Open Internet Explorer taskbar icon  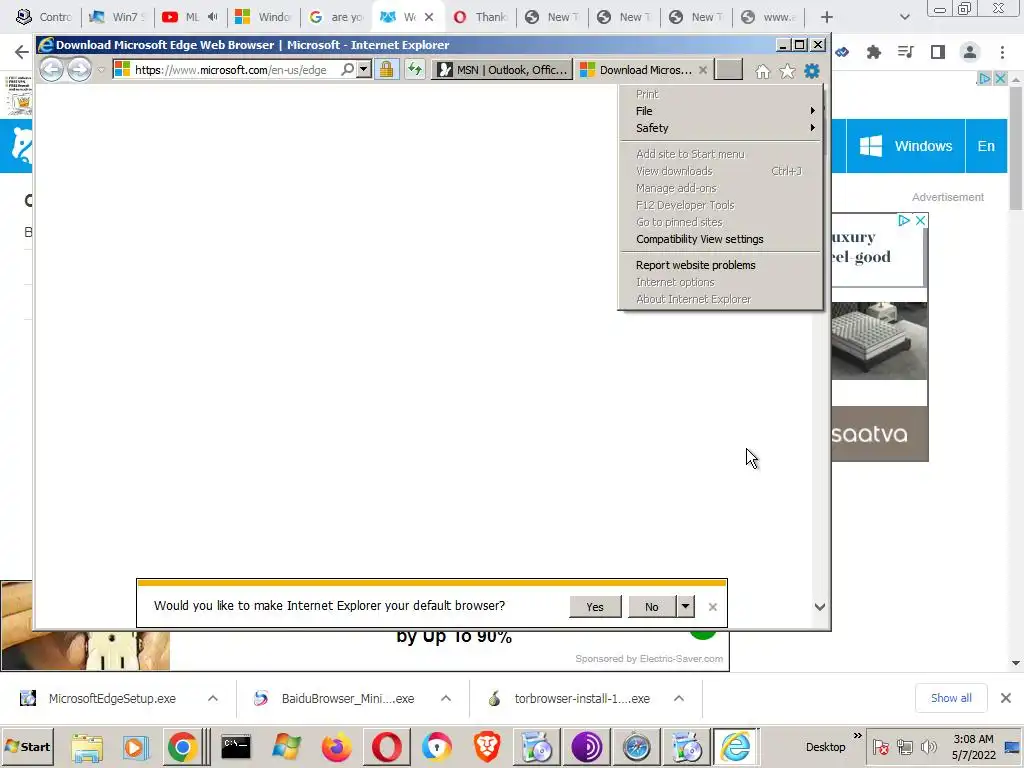click(x=736, y=747)
